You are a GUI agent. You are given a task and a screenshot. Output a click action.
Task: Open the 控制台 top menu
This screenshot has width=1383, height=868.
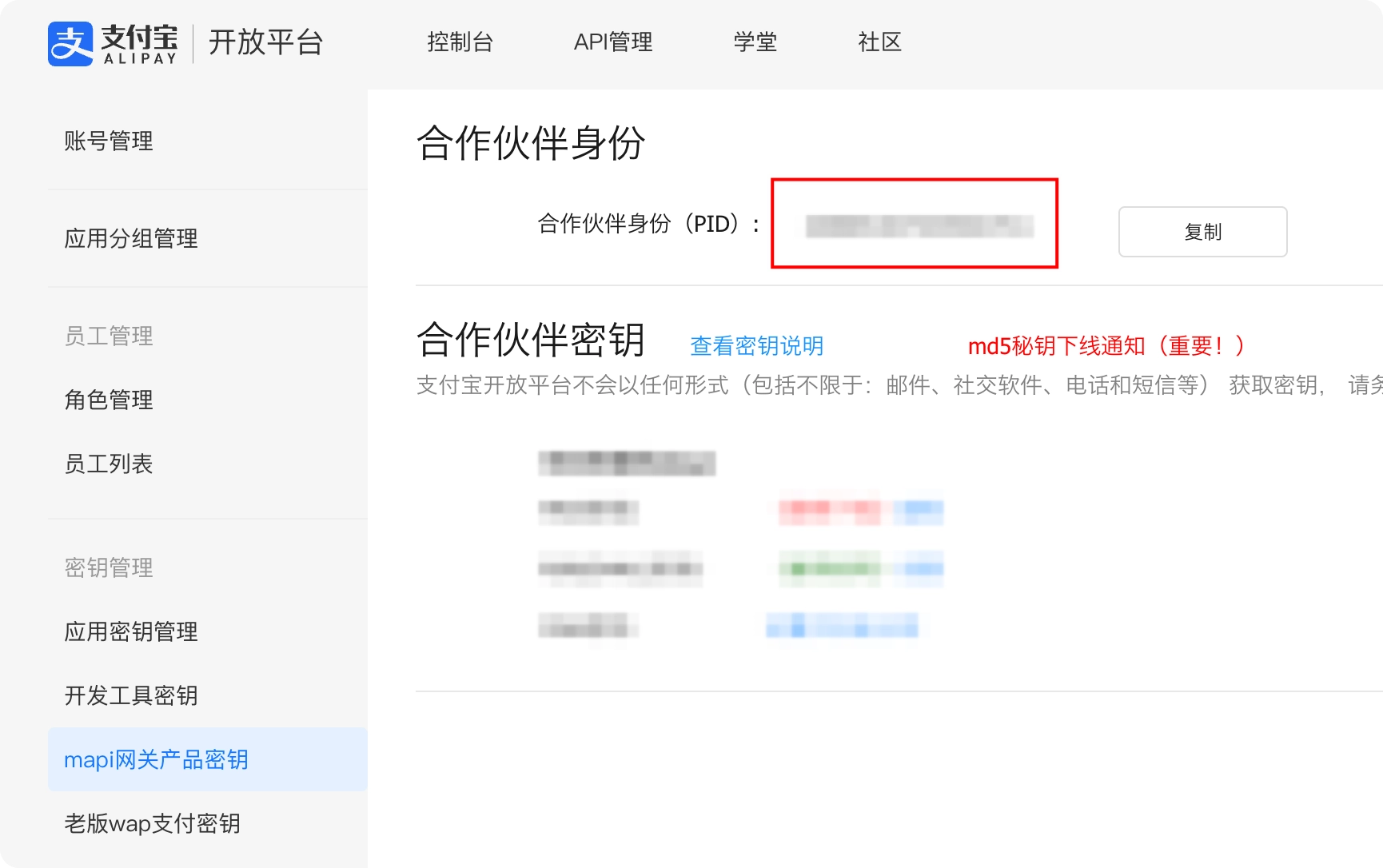pos(460,42)
